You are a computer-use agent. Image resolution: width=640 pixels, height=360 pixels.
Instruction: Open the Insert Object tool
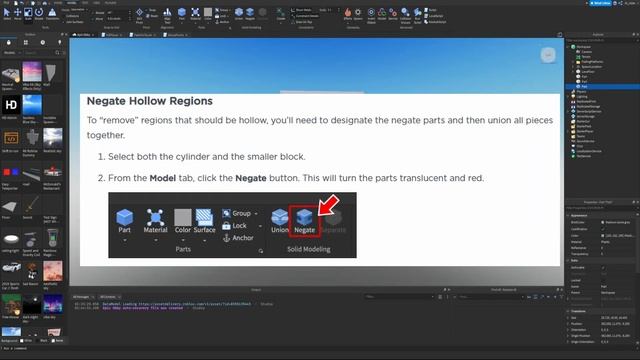point(371,16)
